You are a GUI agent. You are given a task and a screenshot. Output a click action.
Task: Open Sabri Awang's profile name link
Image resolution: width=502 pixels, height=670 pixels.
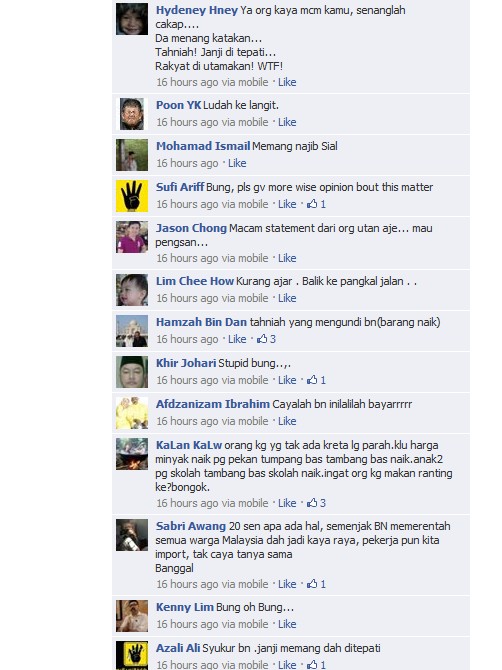point(191,526)
